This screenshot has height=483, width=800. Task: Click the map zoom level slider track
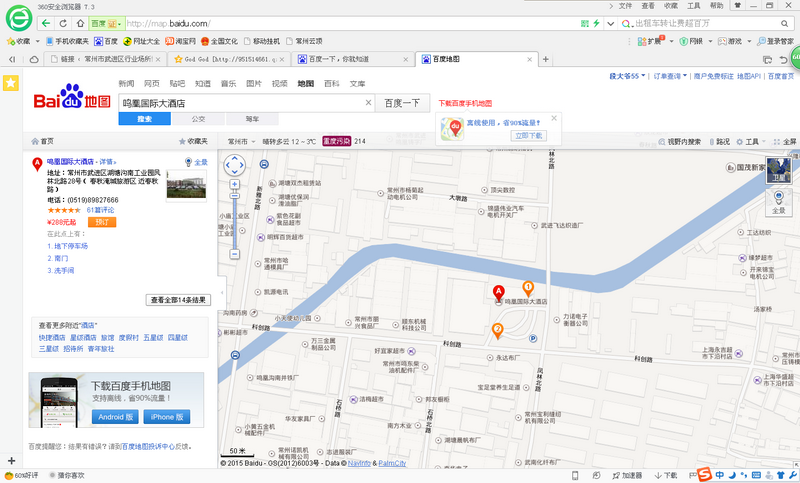tap(235, 222)
